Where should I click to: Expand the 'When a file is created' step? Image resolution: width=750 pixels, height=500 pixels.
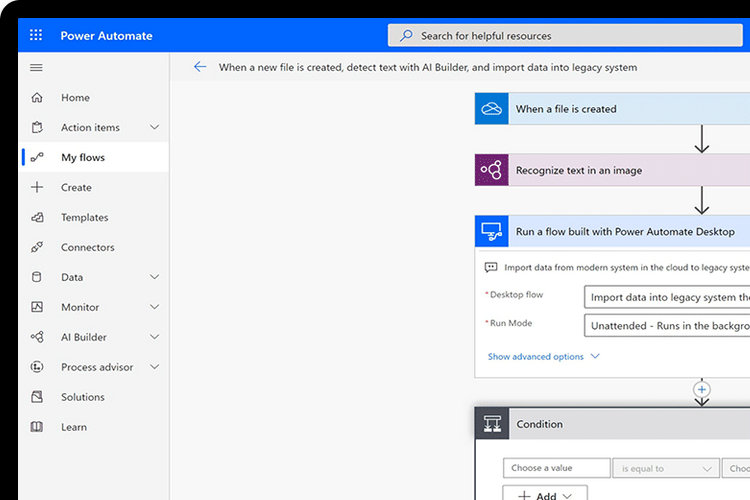pyautogui.click(x=612, y=109)
